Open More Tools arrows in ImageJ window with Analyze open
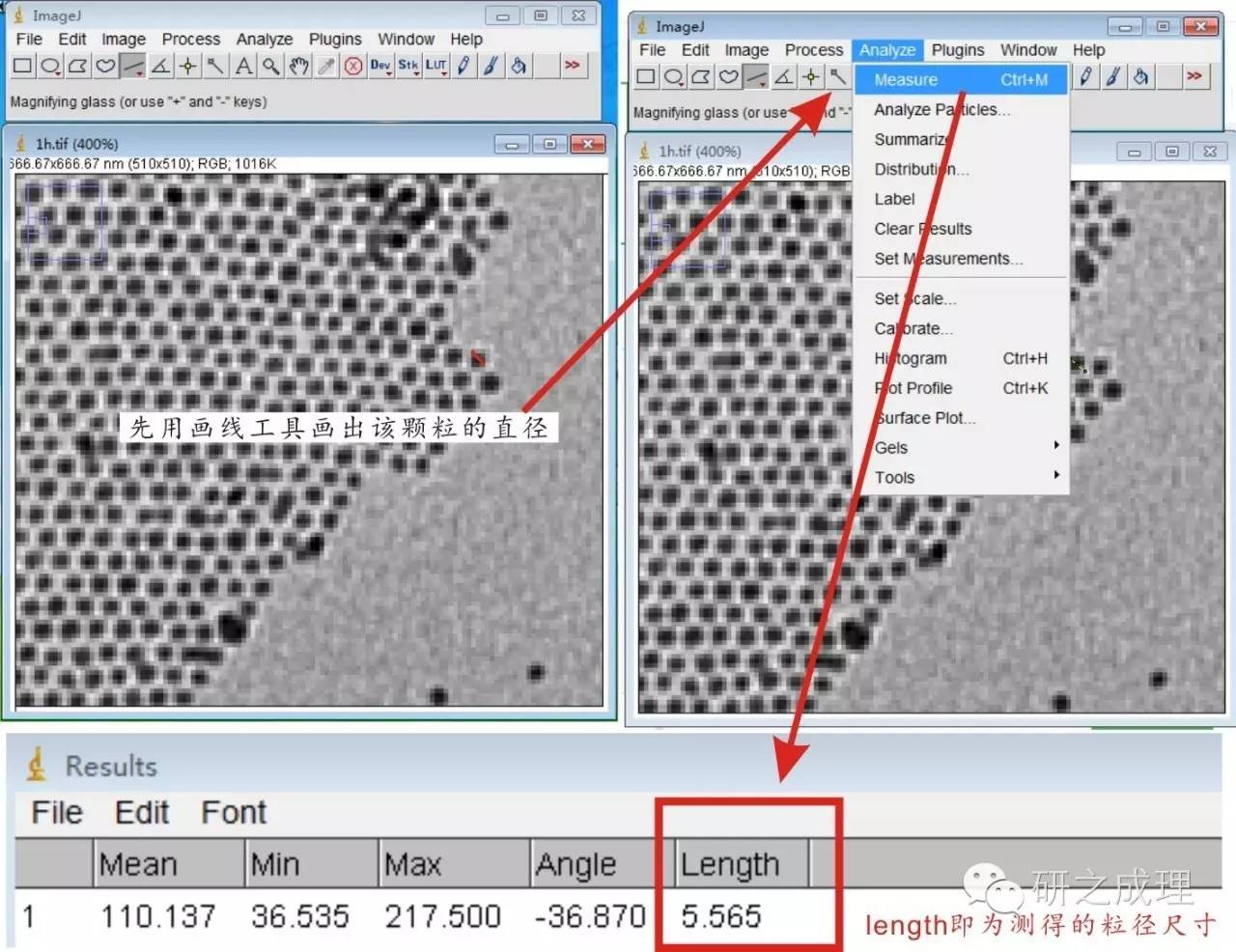Screen dimensions: 1236x952 [x=1195, y=76]
